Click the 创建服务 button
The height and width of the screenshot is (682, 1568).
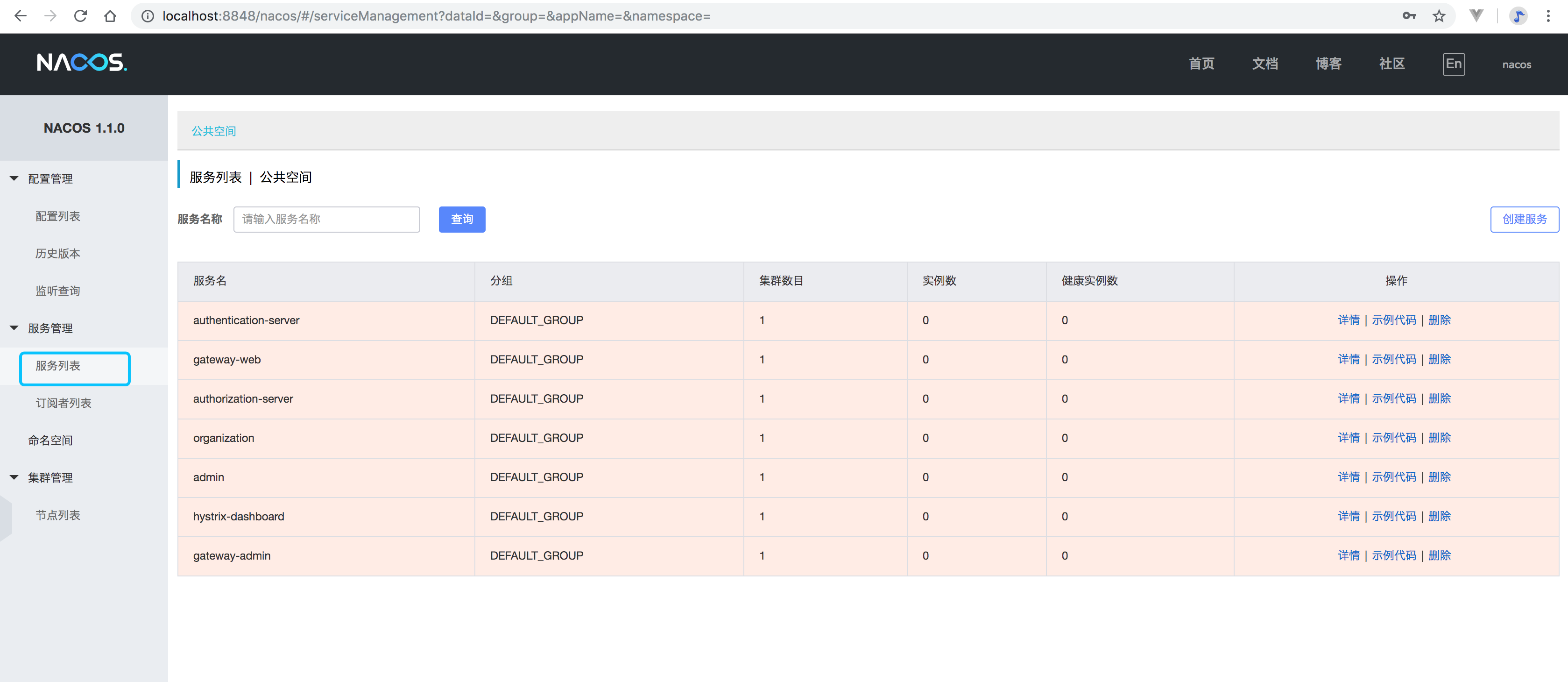(1524, 219)
